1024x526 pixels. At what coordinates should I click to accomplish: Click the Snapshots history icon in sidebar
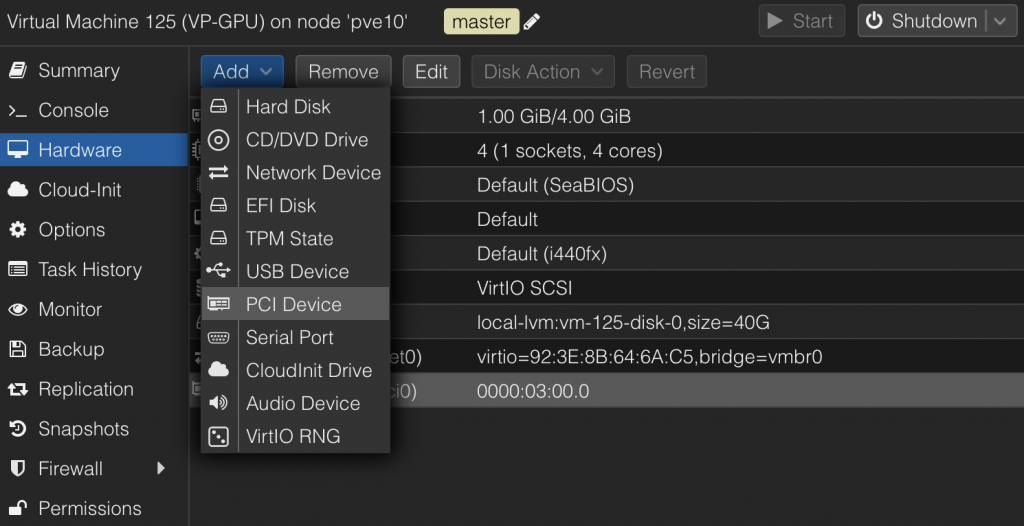point(18,429)
